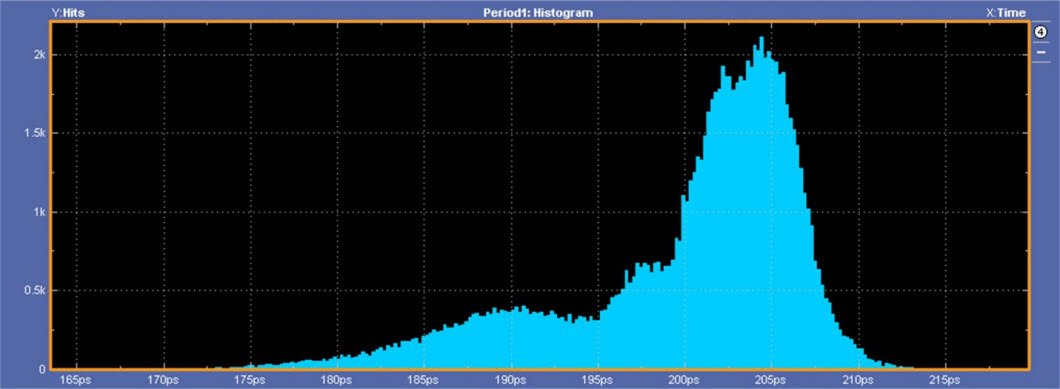Select the X:Time axis label
This screenshot has height=389, width=1060.
click(1007, 12)
